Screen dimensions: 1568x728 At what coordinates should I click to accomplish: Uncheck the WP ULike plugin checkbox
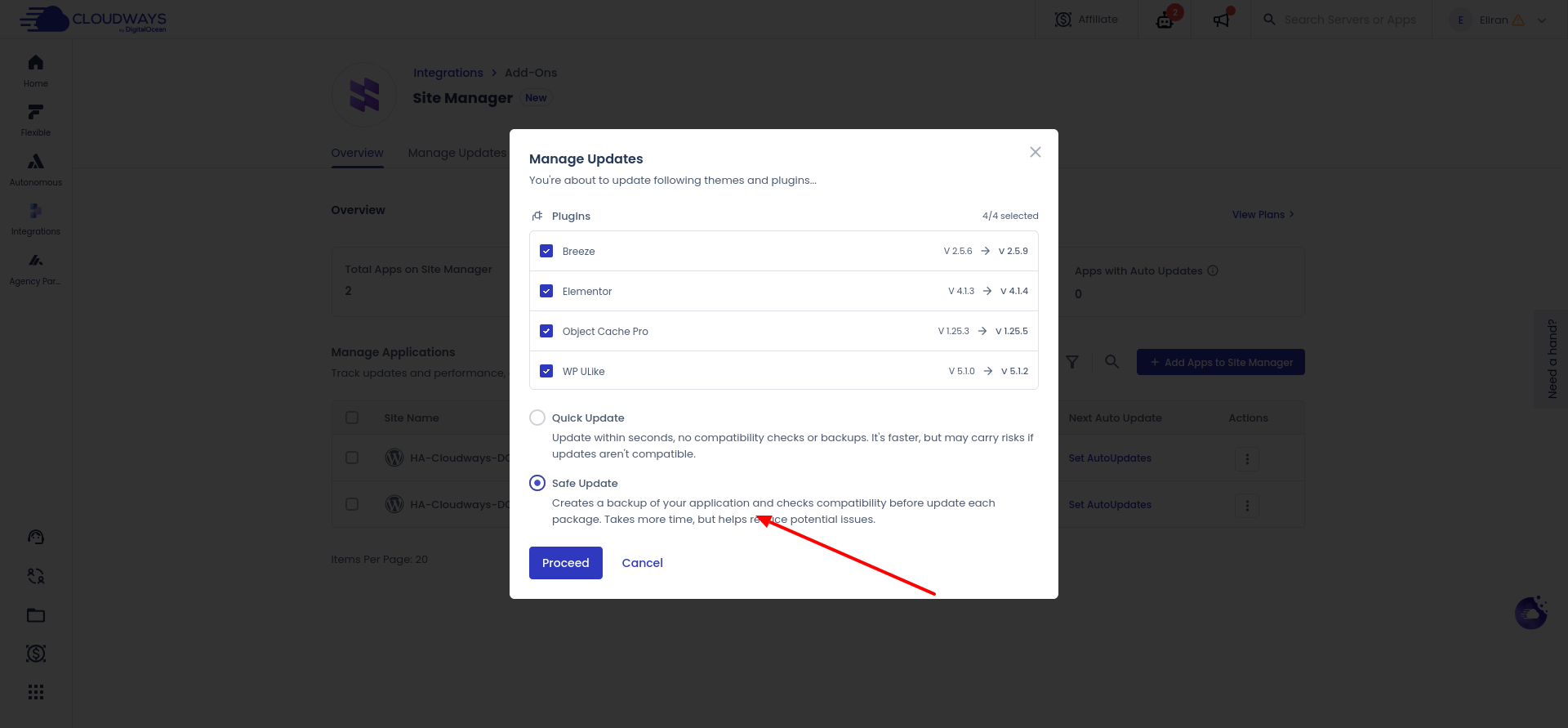546,371
